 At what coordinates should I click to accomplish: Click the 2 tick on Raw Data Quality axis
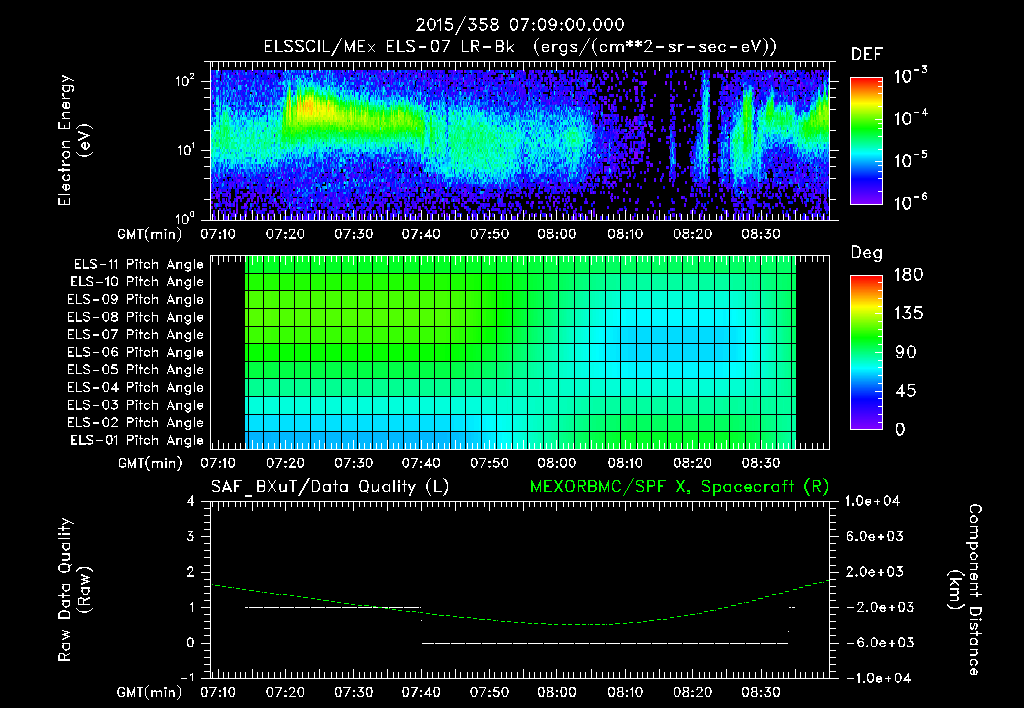coord(191,571)
